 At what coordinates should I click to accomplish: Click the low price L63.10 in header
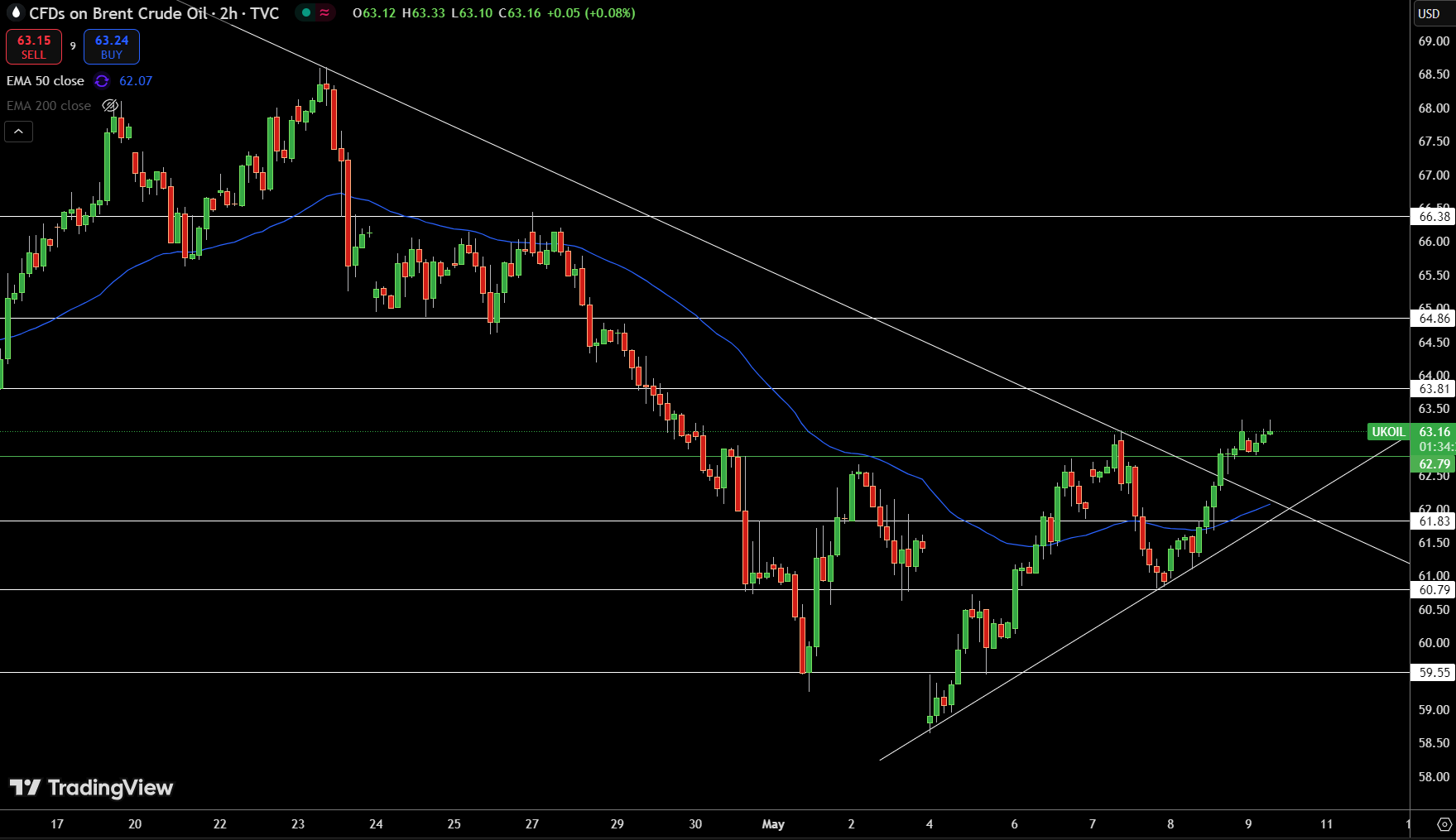(473, 13)
